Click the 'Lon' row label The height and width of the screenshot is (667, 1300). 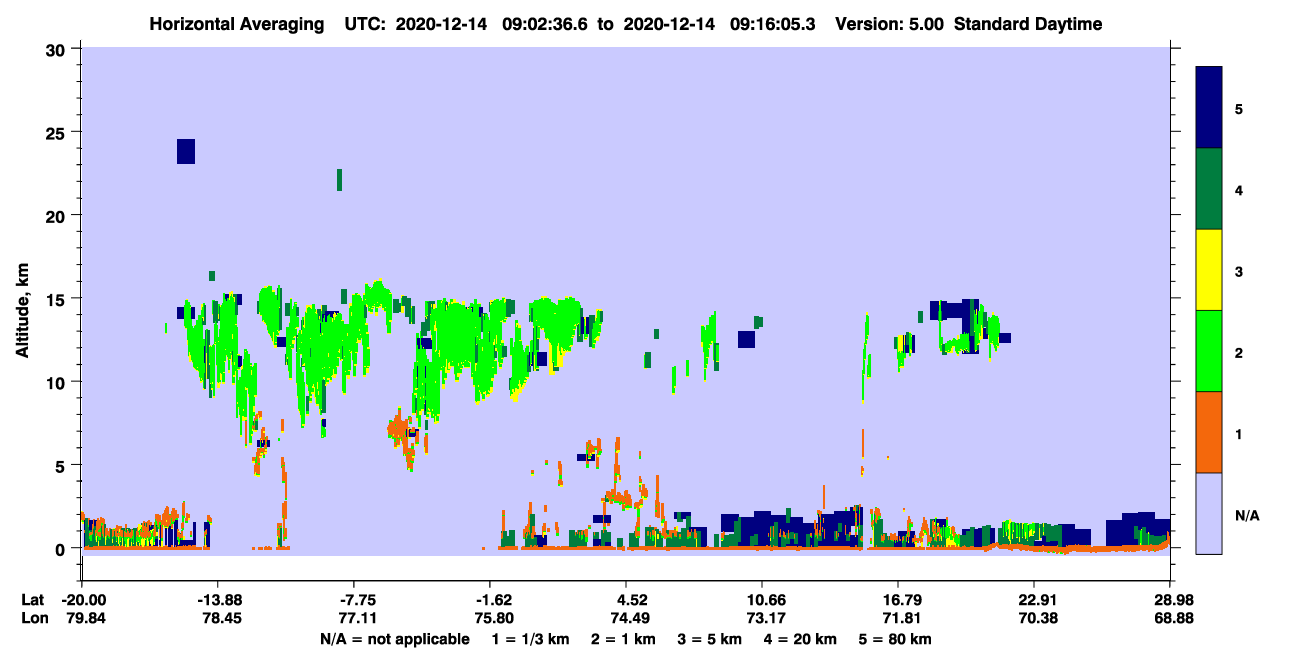(x=33, y=618)
